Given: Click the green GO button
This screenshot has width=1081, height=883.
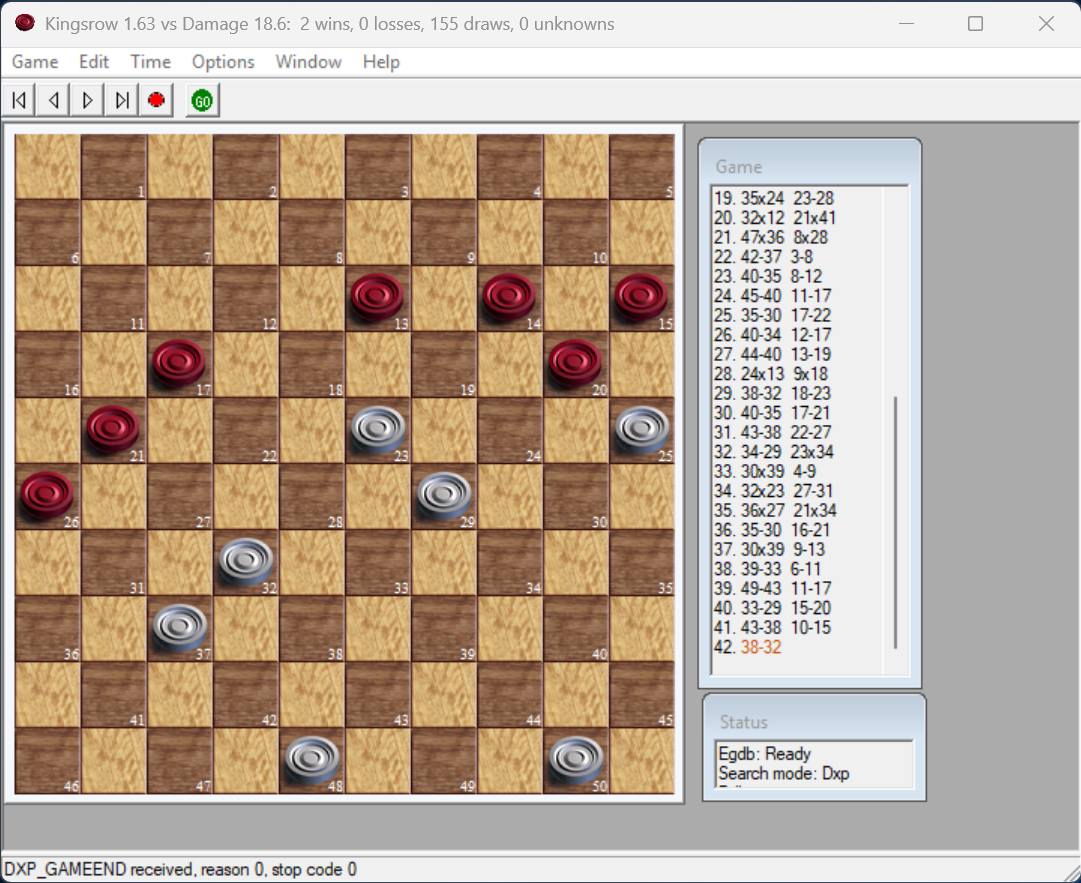Looking at the screenshot, I should click(x=202, y=101).
